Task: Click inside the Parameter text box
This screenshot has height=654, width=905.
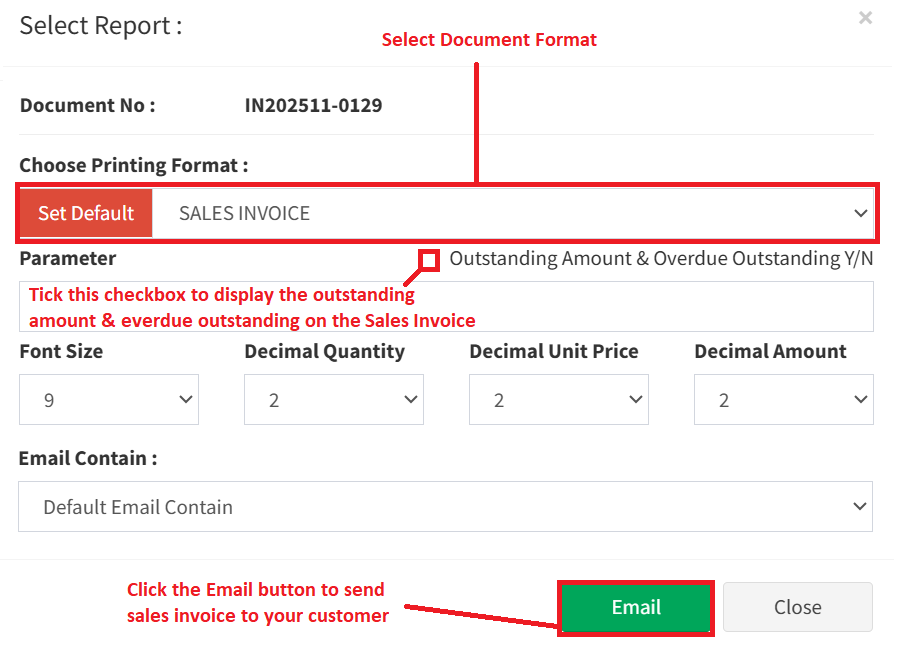Action: coord(650,307)
